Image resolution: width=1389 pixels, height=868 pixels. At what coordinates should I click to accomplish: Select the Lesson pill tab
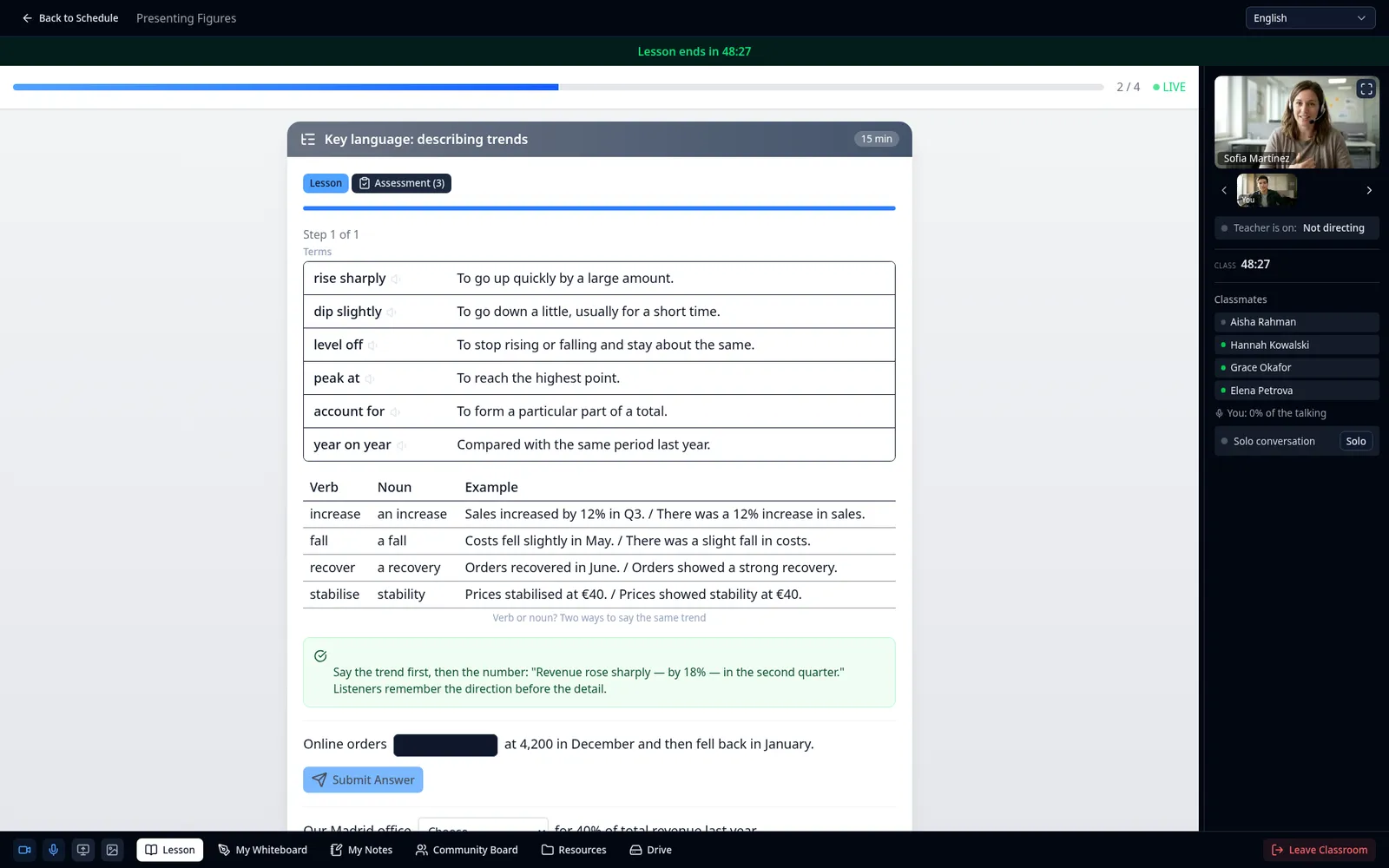click(x=326, y=183)
